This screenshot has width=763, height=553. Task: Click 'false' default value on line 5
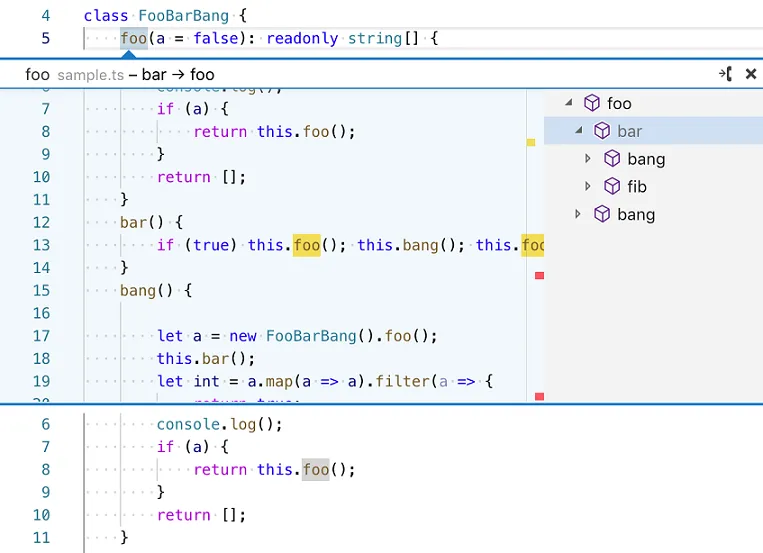pos(216,38)
